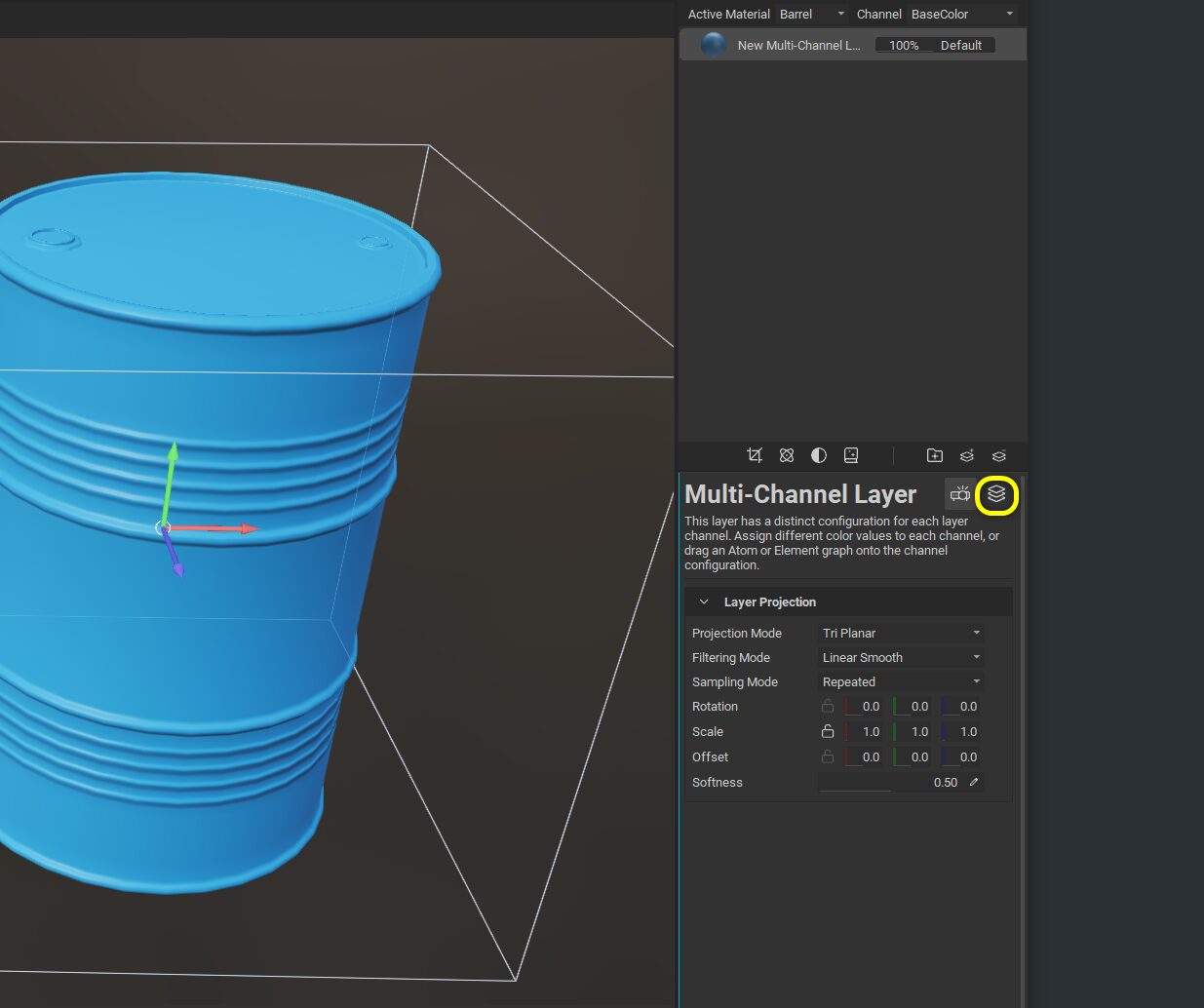Click the blue Offset Z field
This screenshot has width=1204, height=1008.
coord(961,756)
